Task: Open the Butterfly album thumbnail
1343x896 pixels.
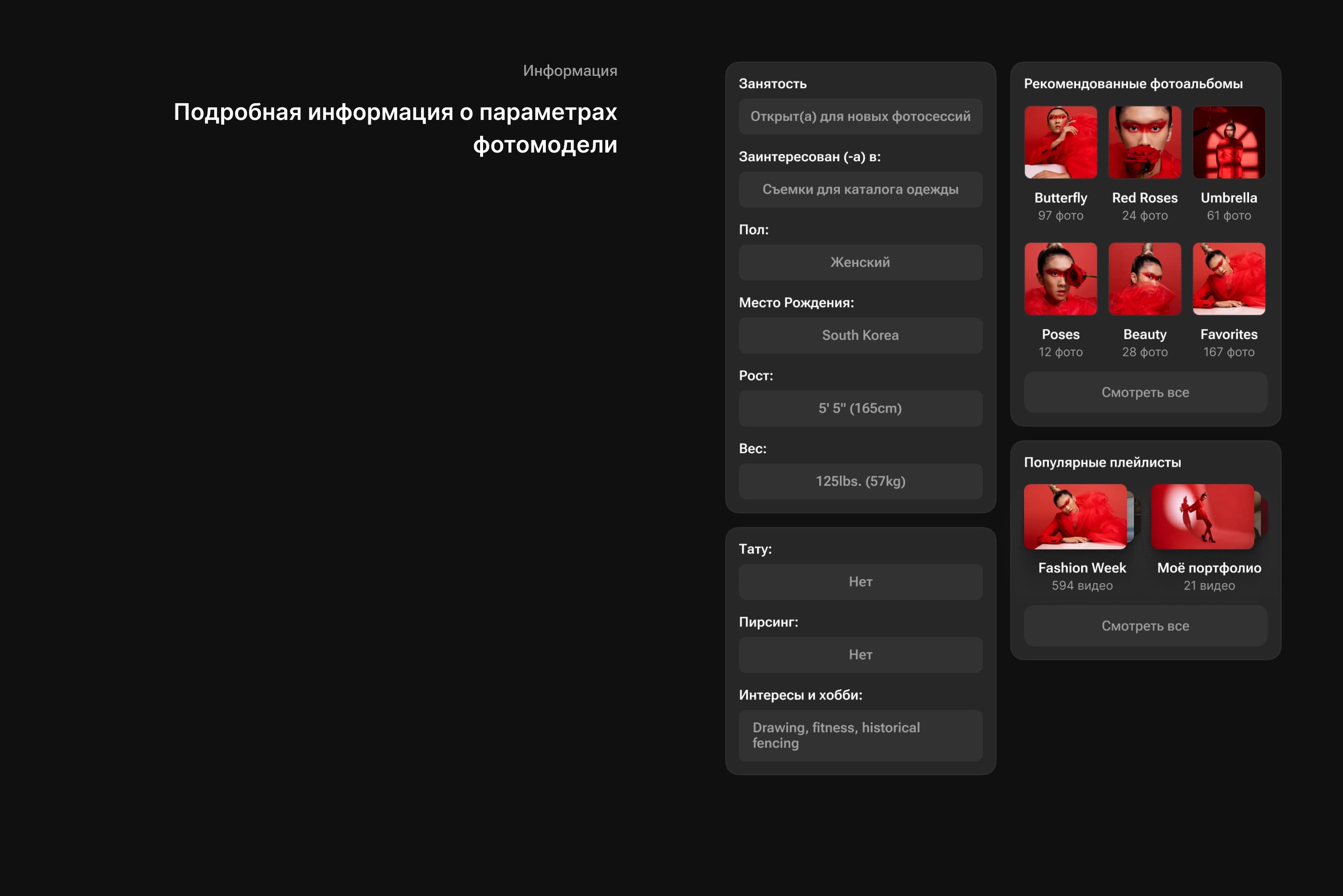Action: (x=1060, y=142)
